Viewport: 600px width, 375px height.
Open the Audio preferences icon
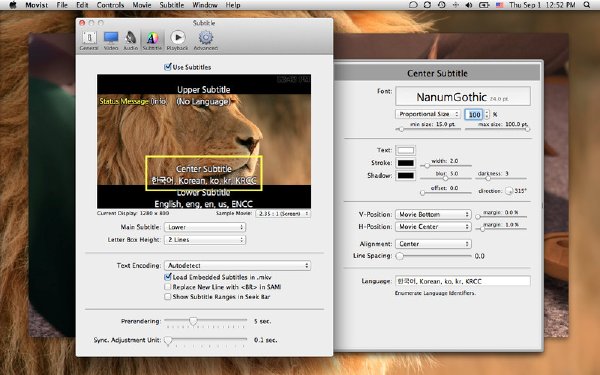point(130,41)
